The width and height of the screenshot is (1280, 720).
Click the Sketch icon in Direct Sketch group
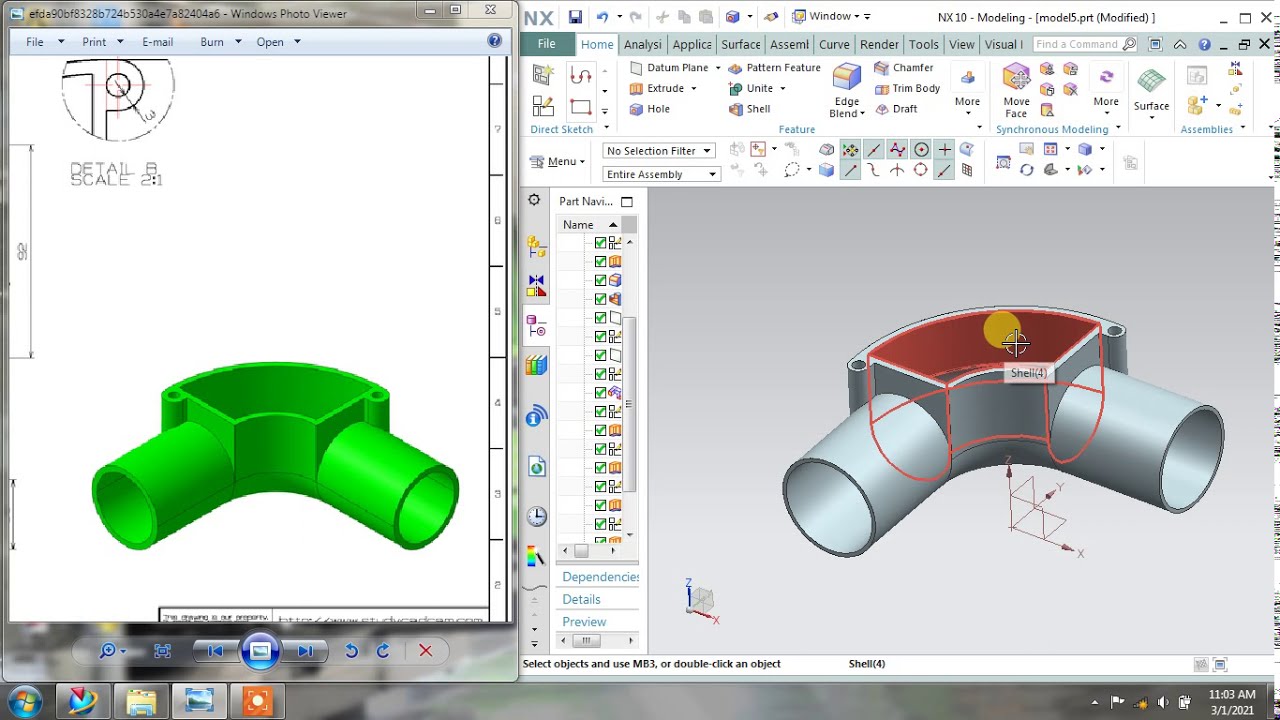click(543, 74)
